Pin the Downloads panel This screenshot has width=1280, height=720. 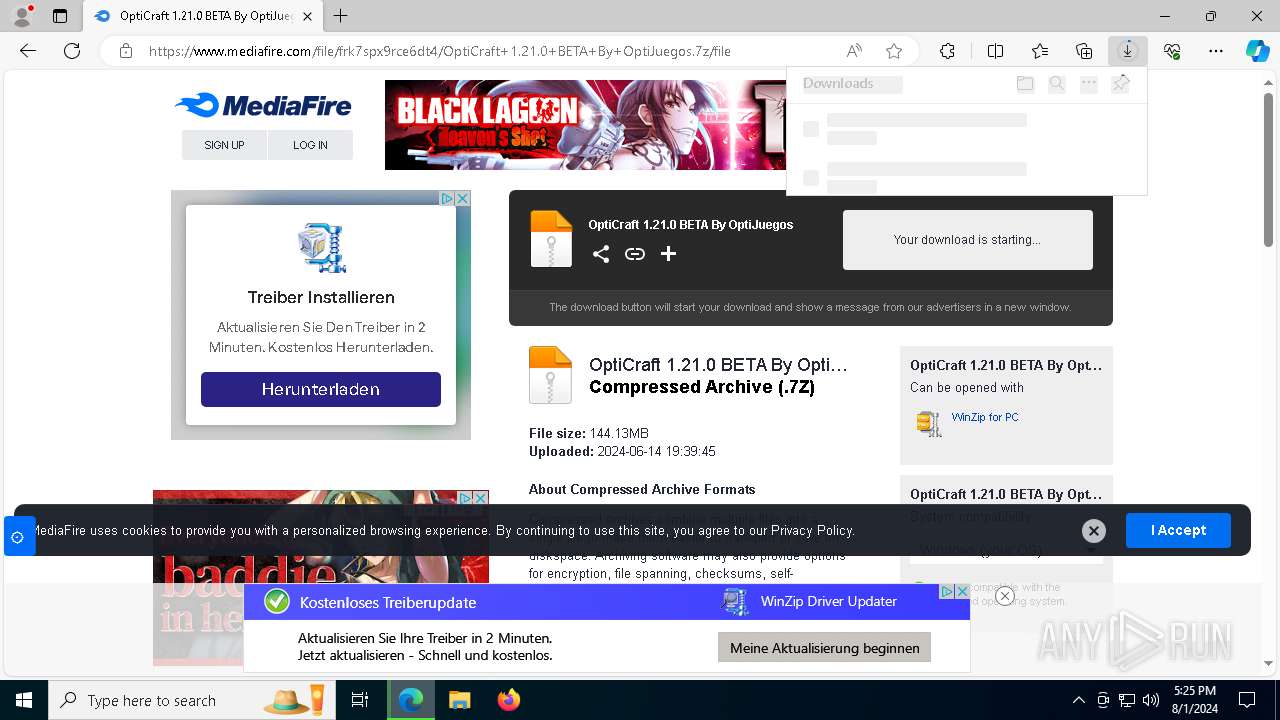click(x=1121, y=84)
